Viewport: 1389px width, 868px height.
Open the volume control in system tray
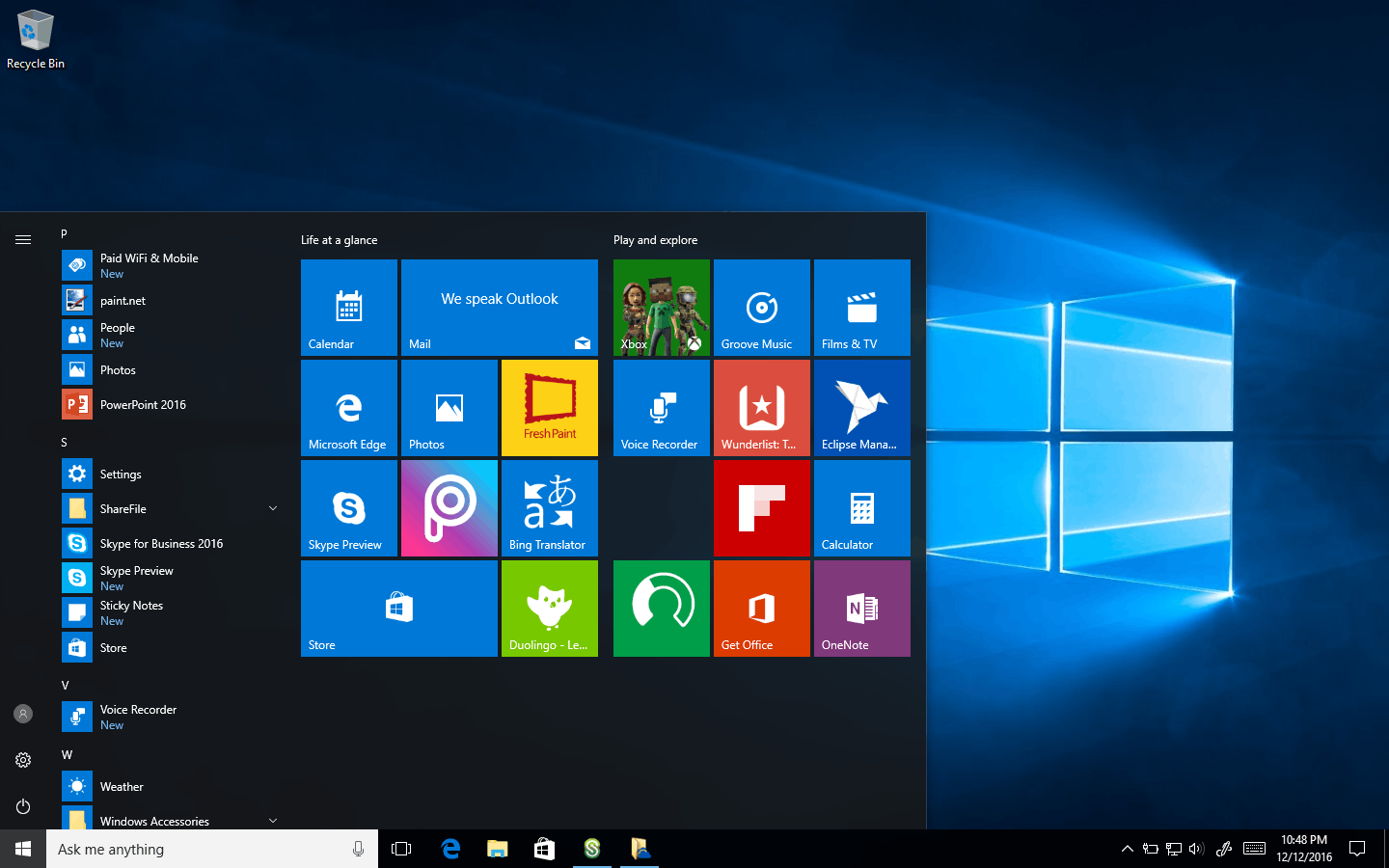(1196, 849)
